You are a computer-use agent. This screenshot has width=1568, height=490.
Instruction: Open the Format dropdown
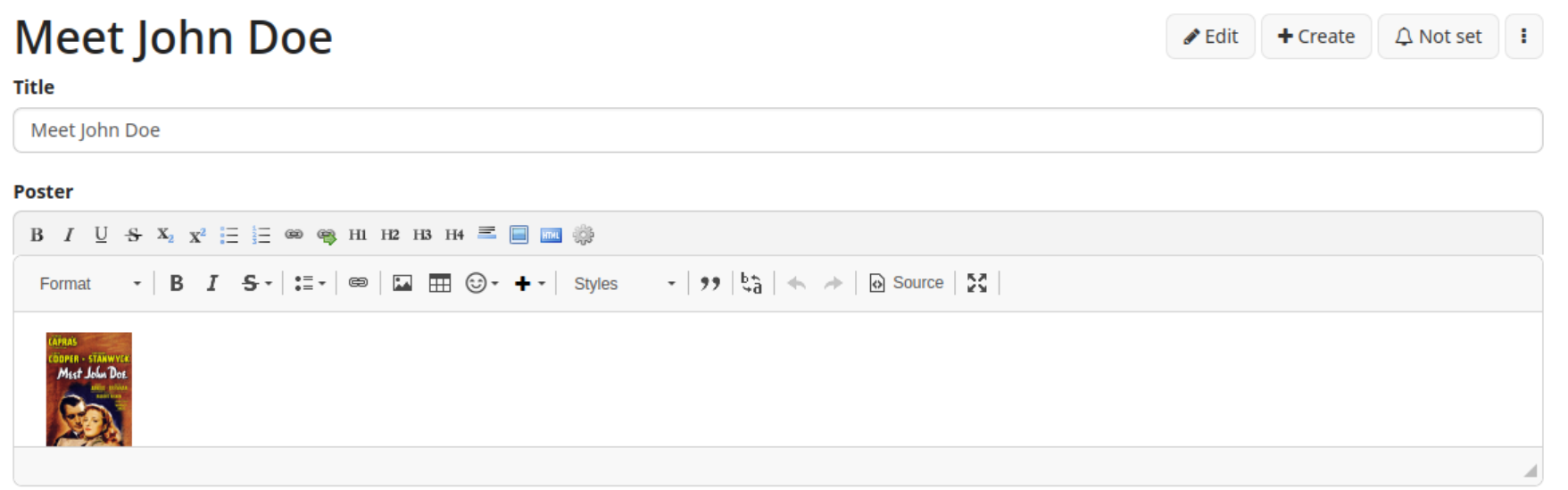tap(90, 283)
